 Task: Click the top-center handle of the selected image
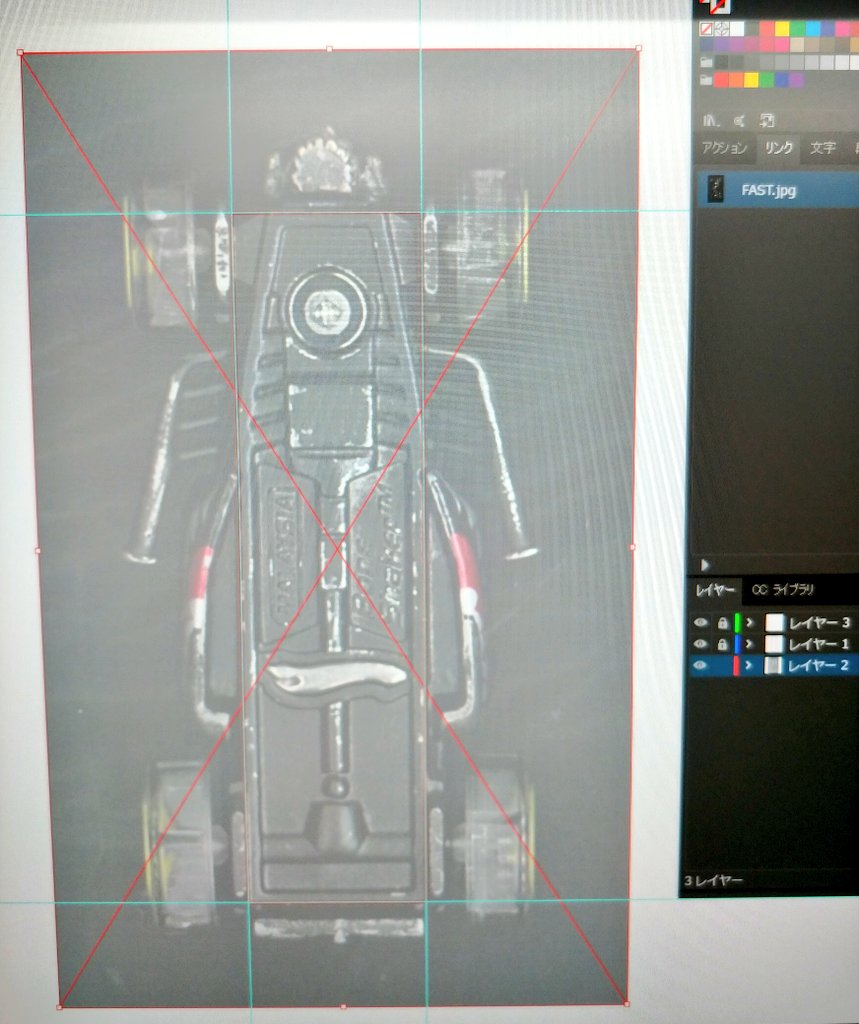(329, 49)
